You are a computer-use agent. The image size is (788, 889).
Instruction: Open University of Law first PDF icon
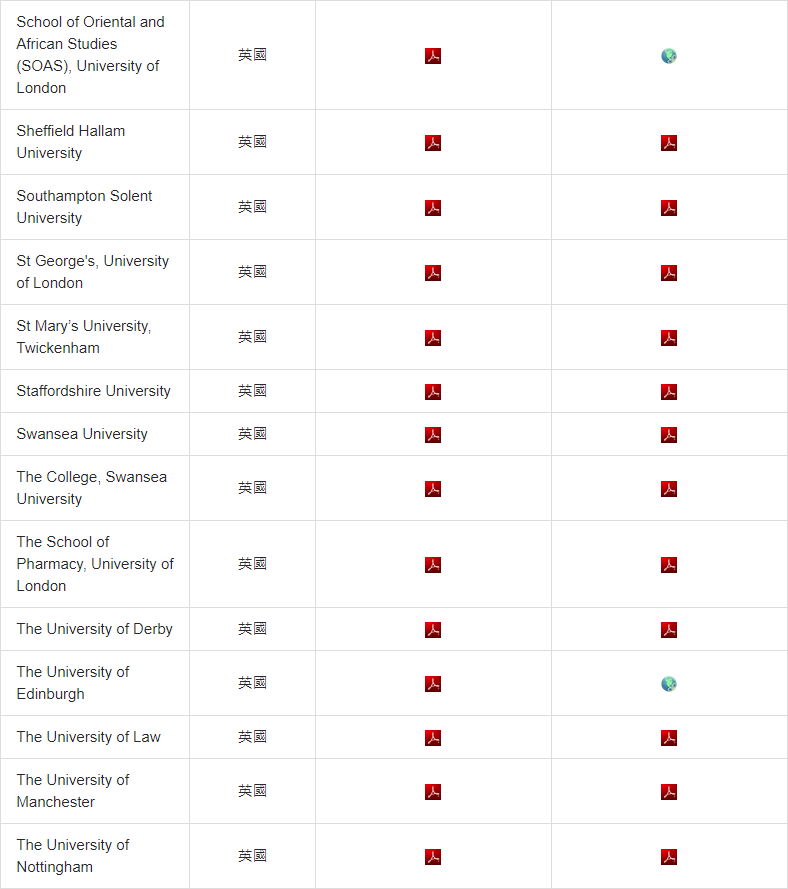(433, 738)
